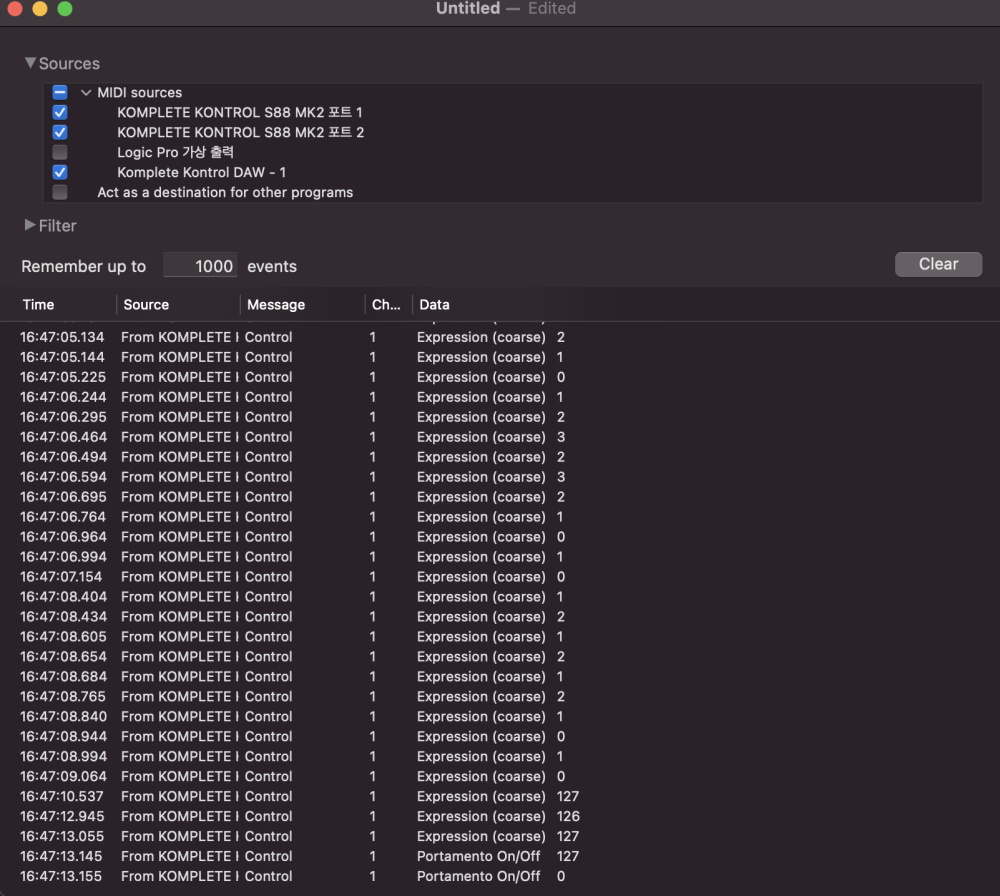Select the event at 16:47:13.055
1000x896 pixels.
tap(500, 837)
